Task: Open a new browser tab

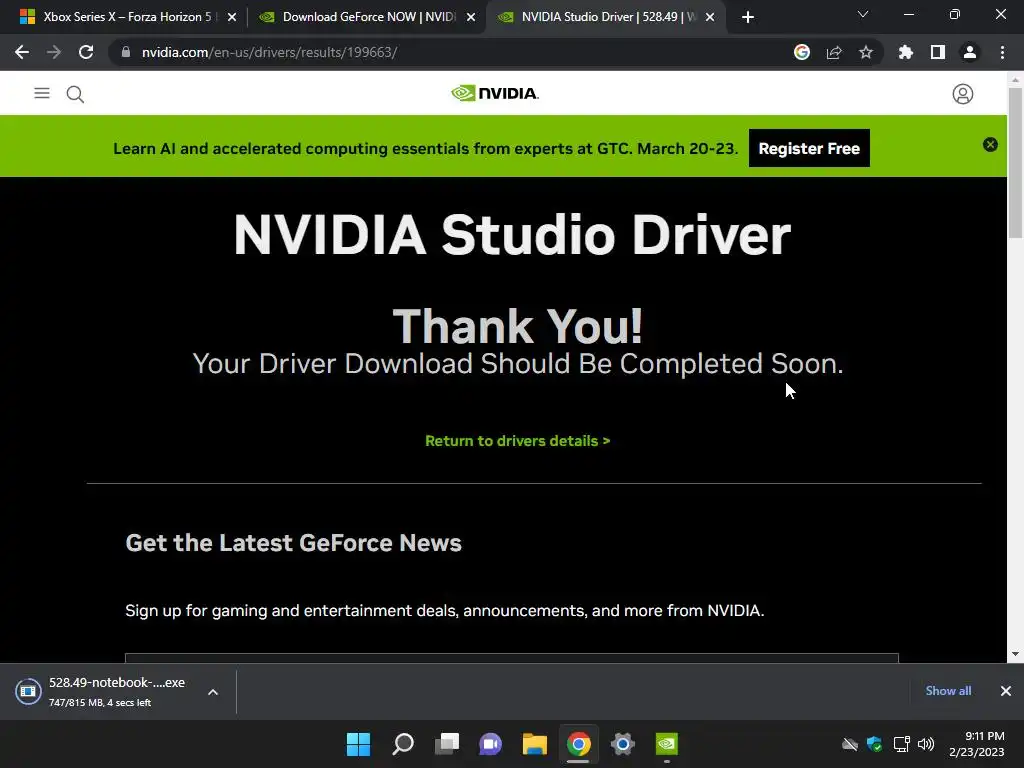Action: [748, 17]
